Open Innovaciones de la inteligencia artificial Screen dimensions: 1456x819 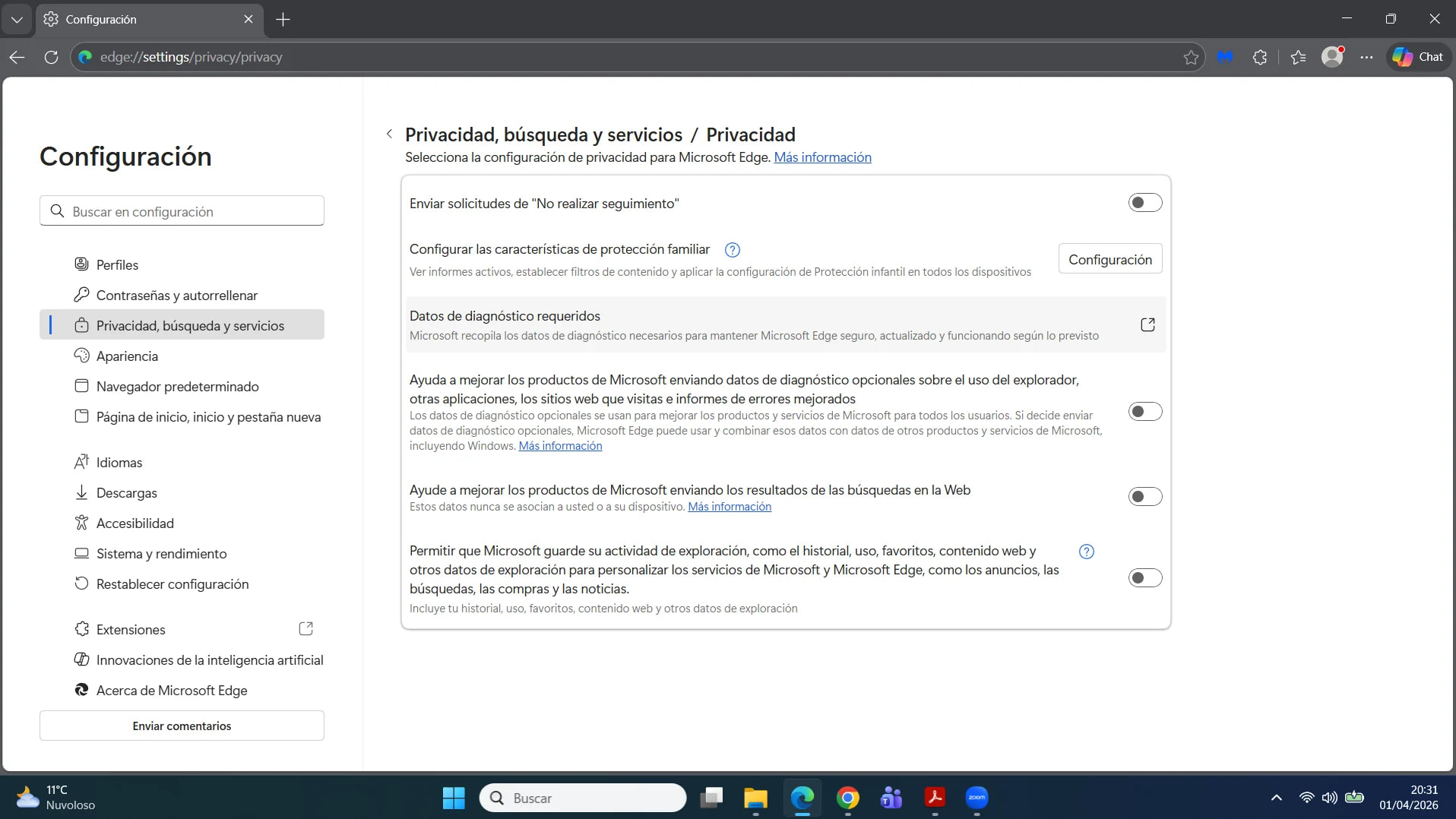pyautogui.click(x=182, y=659)
